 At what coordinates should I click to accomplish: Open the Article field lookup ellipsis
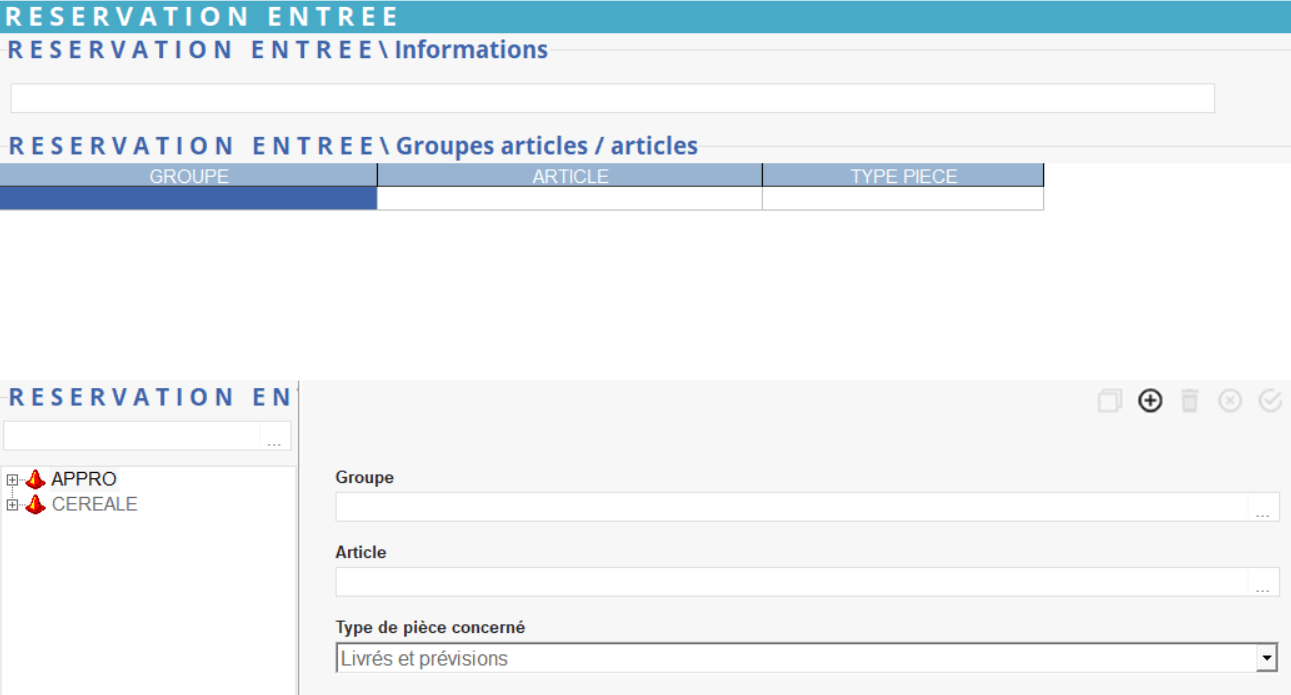1263,583
